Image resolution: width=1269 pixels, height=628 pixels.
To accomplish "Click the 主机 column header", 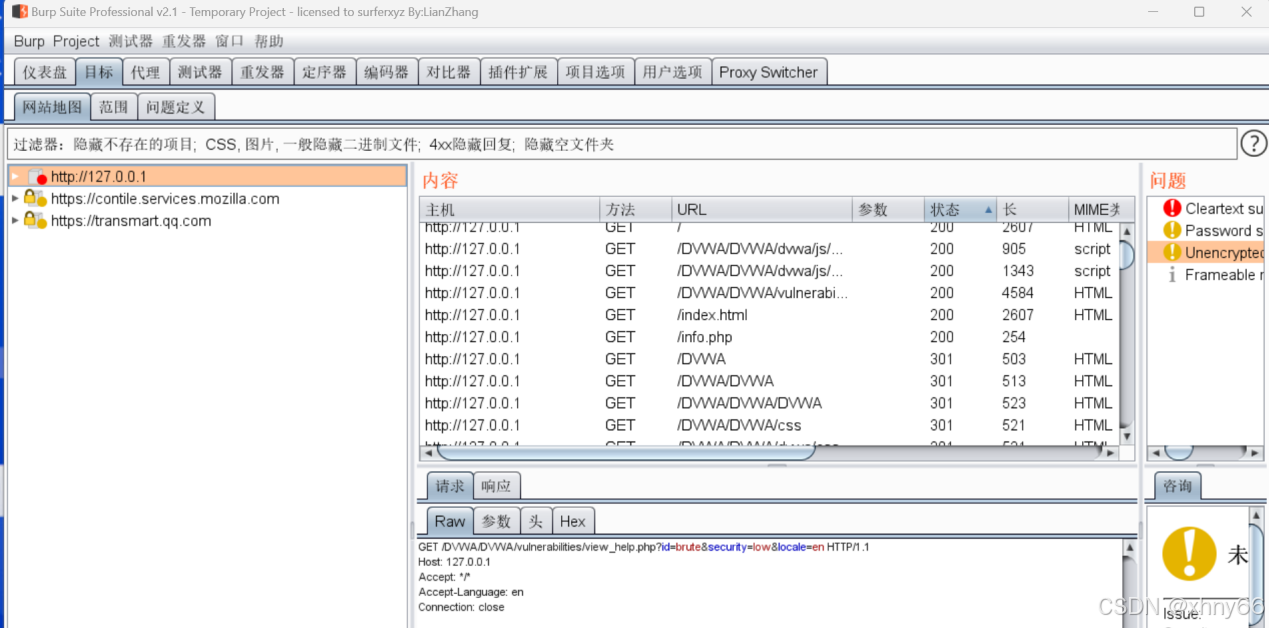I will [509, 209].
